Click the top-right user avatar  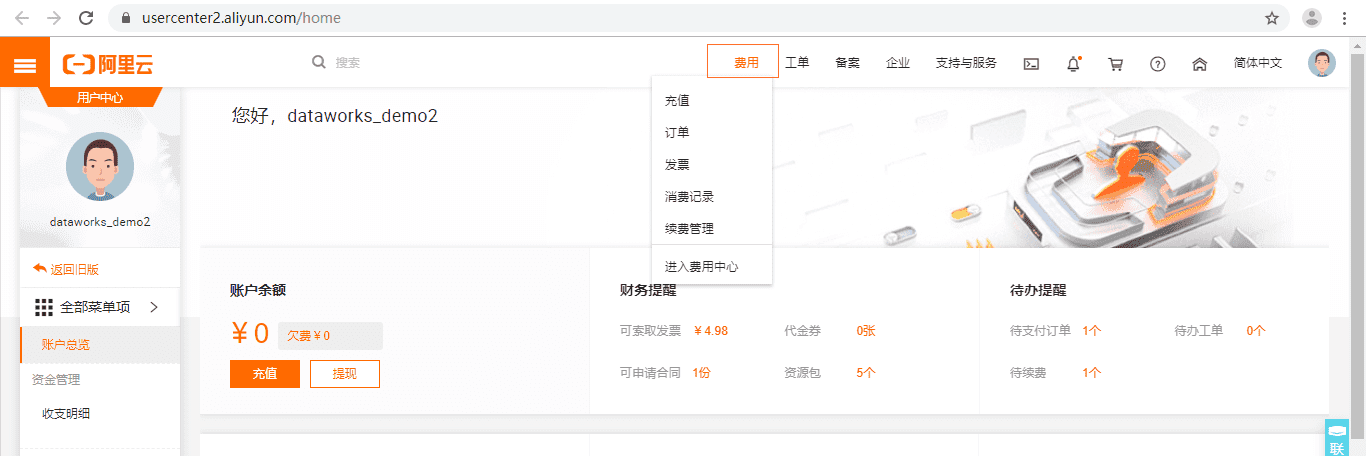pyautogui.click(x=1321, y=63)
